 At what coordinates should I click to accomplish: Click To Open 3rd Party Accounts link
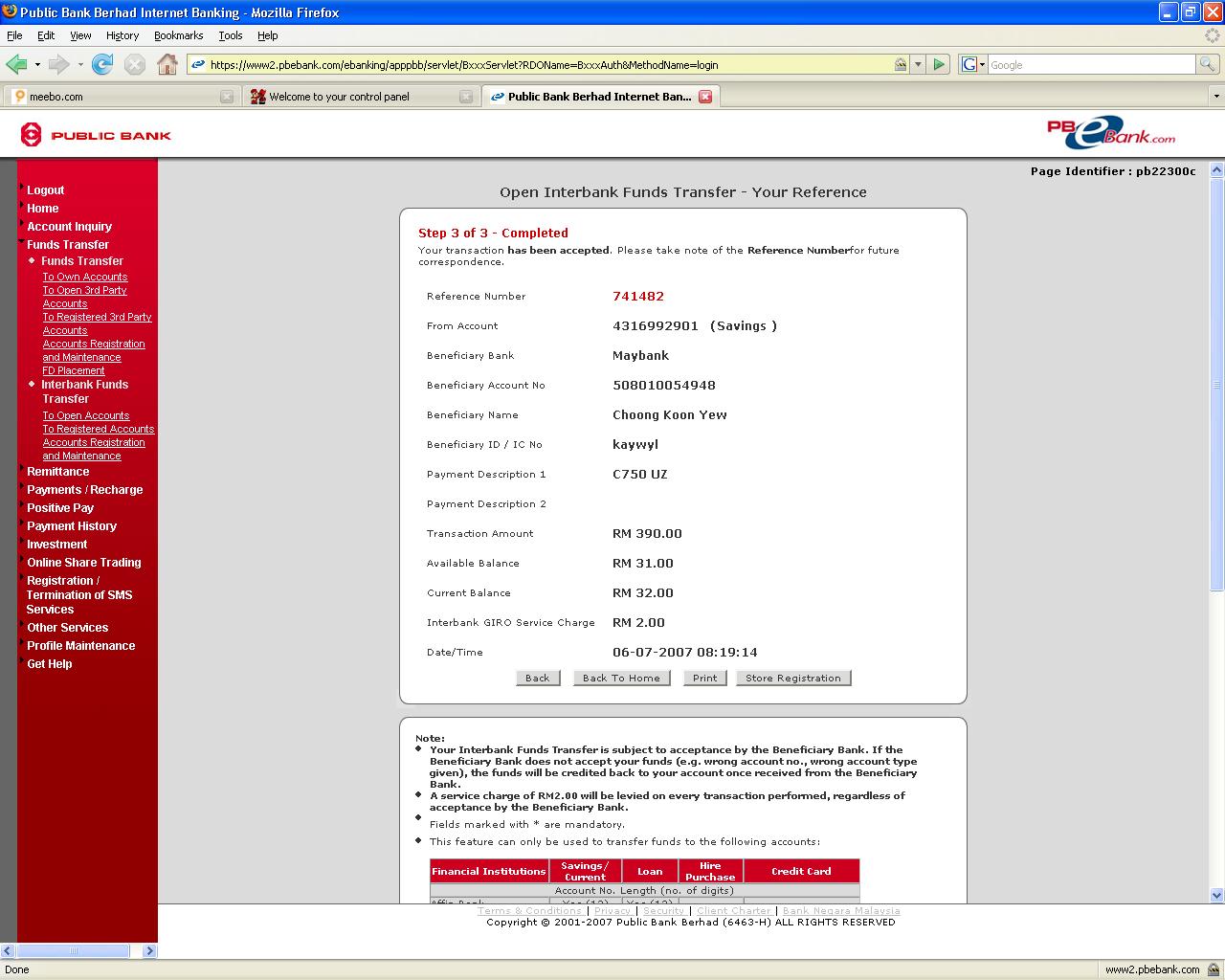pos(84,297)
